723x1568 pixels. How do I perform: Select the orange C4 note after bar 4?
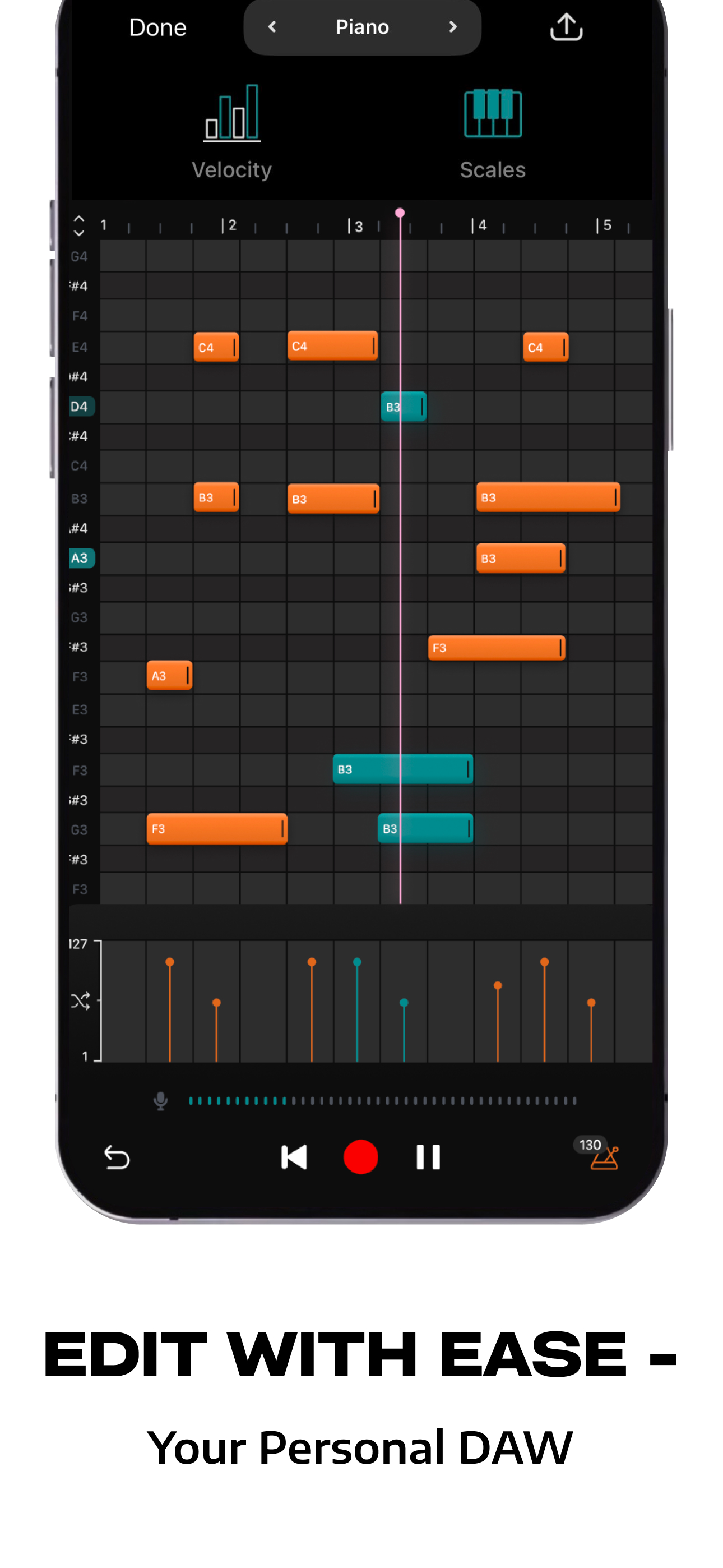click(x=546, y=348)
